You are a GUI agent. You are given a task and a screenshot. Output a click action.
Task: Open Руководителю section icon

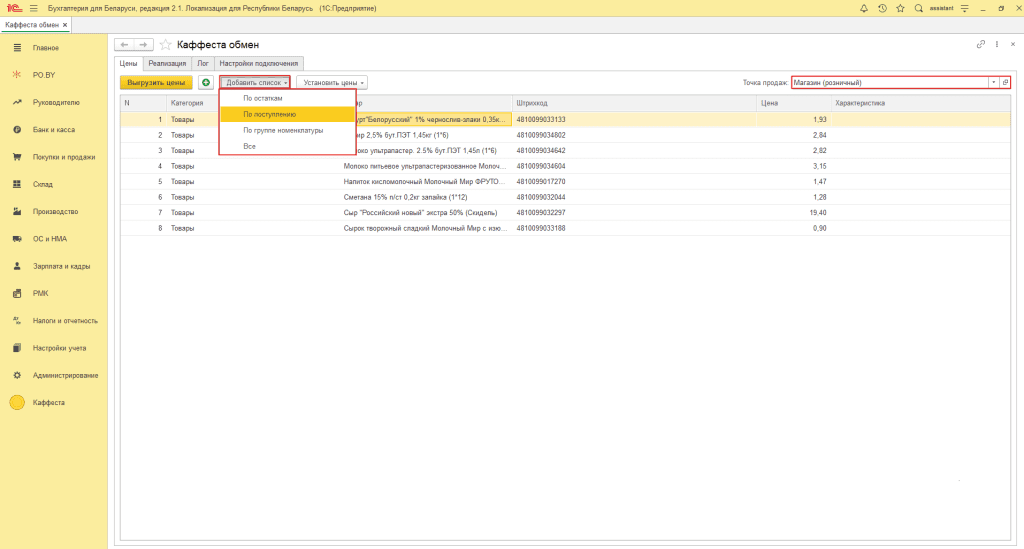[17, 102]
